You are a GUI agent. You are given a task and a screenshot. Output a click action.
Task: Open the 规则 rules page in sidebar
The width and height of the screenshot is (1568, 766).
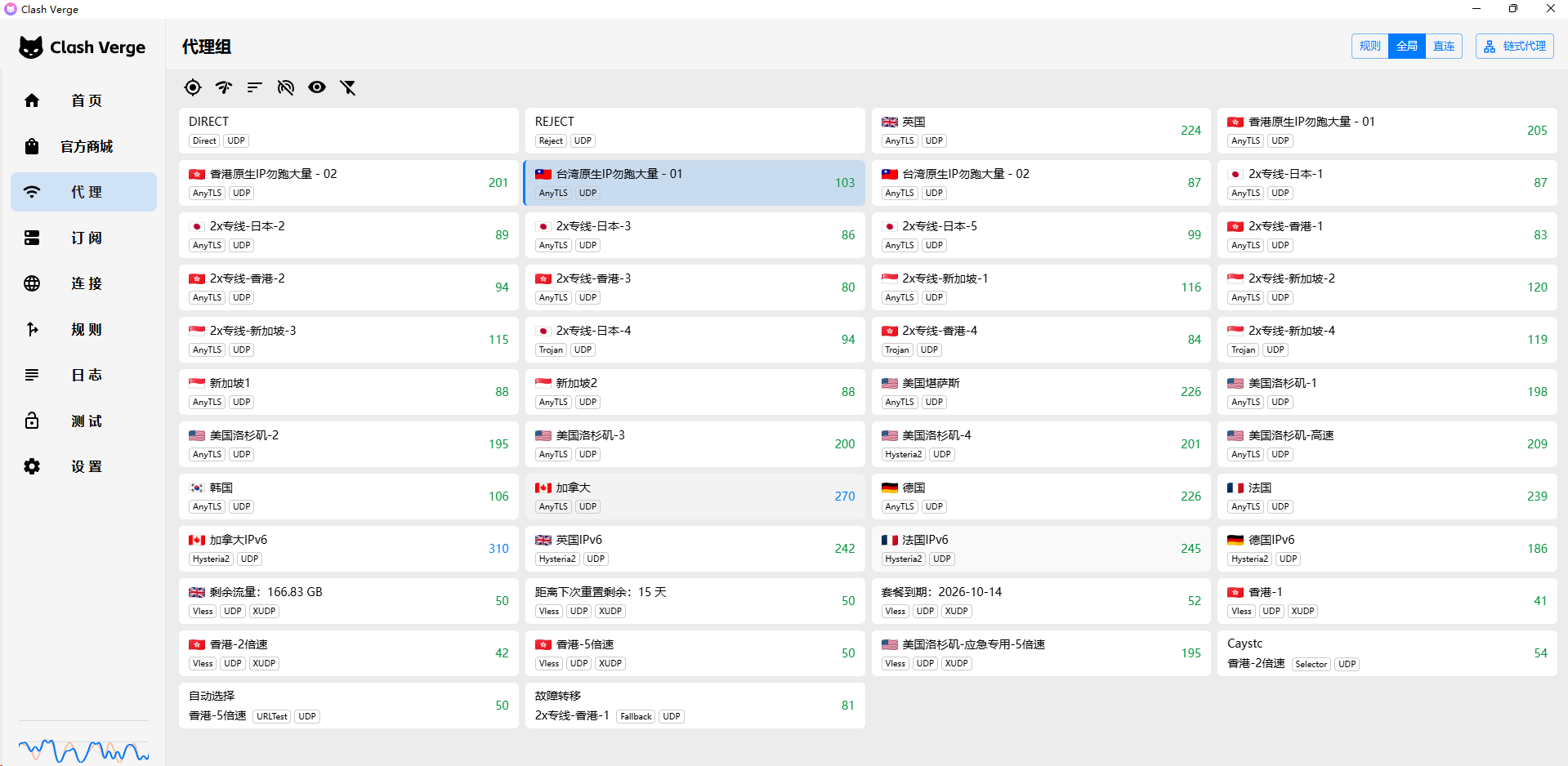[x=83, y=329]
